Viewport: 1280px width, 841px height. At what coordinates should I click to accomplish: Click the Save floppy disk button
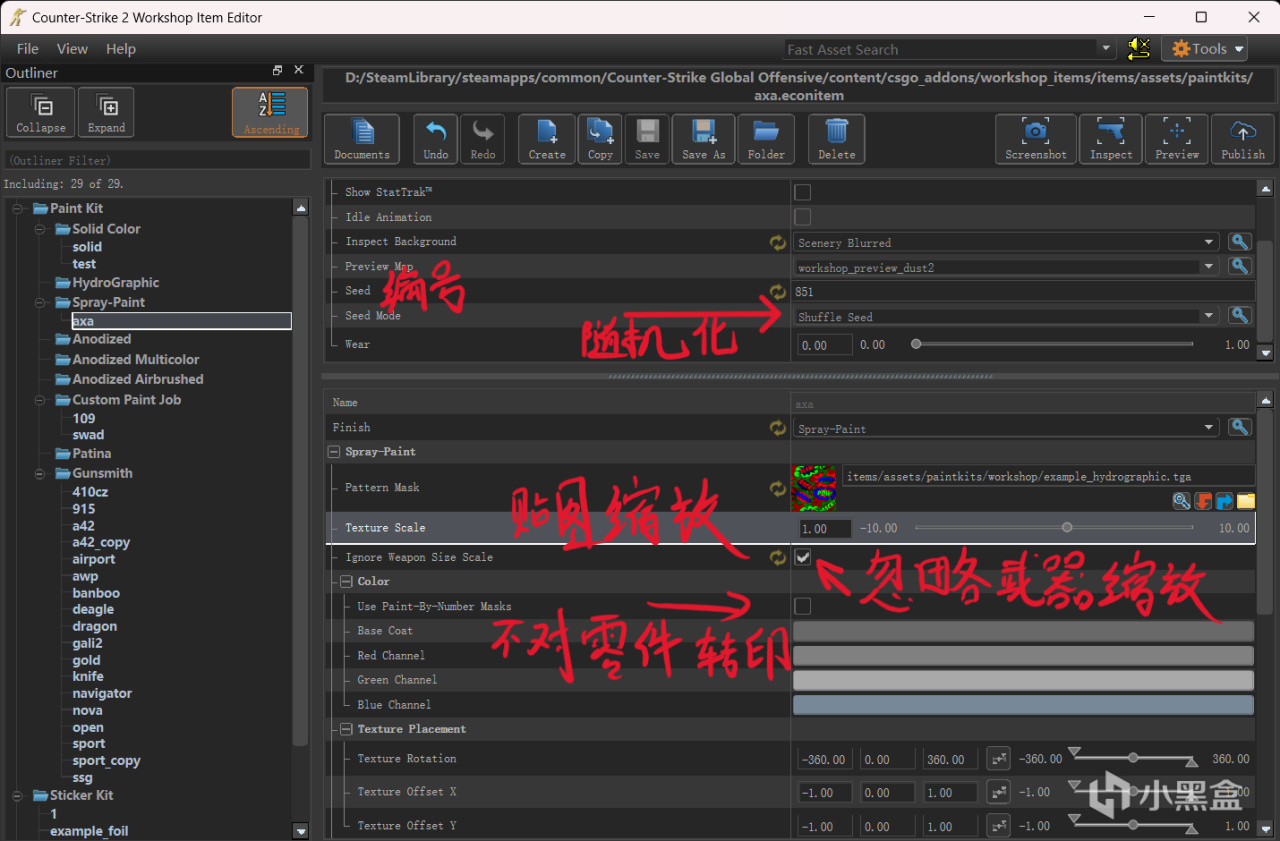point(647,139)
